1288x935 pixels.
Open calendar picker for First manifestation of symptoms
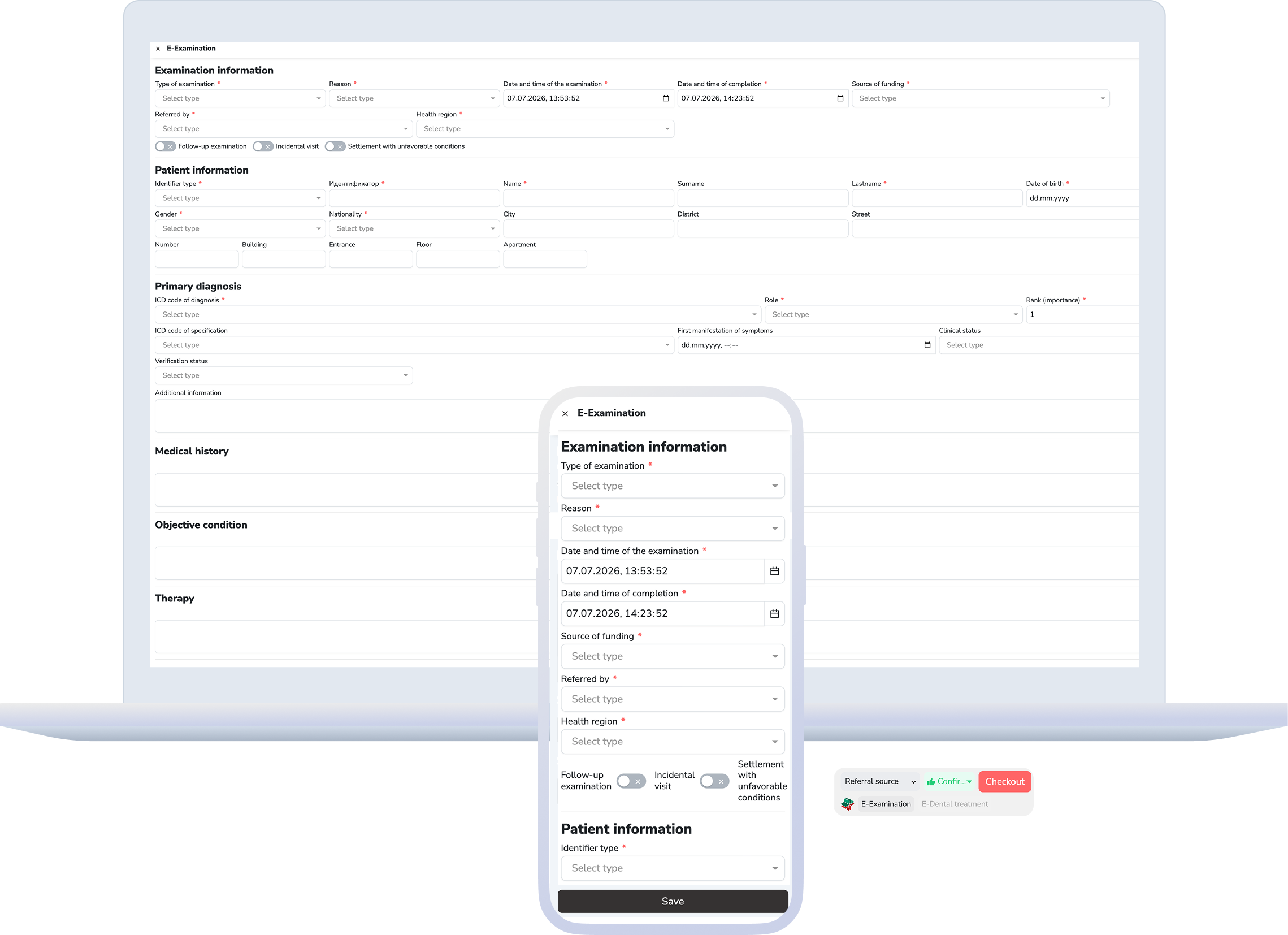927,345
